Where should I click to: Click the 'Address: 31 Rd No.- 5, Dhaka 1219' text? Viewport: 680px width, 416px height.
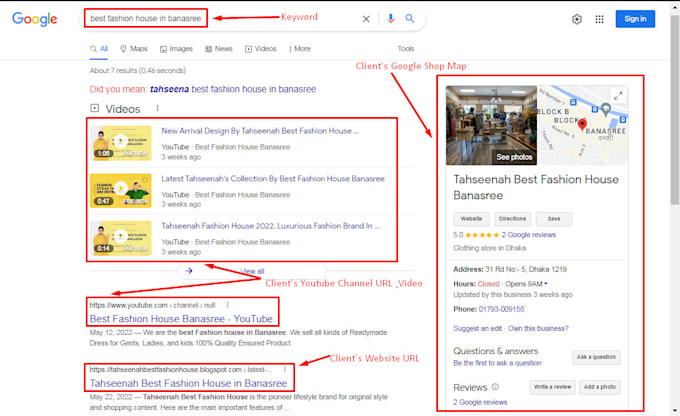[x=510, y=269]
